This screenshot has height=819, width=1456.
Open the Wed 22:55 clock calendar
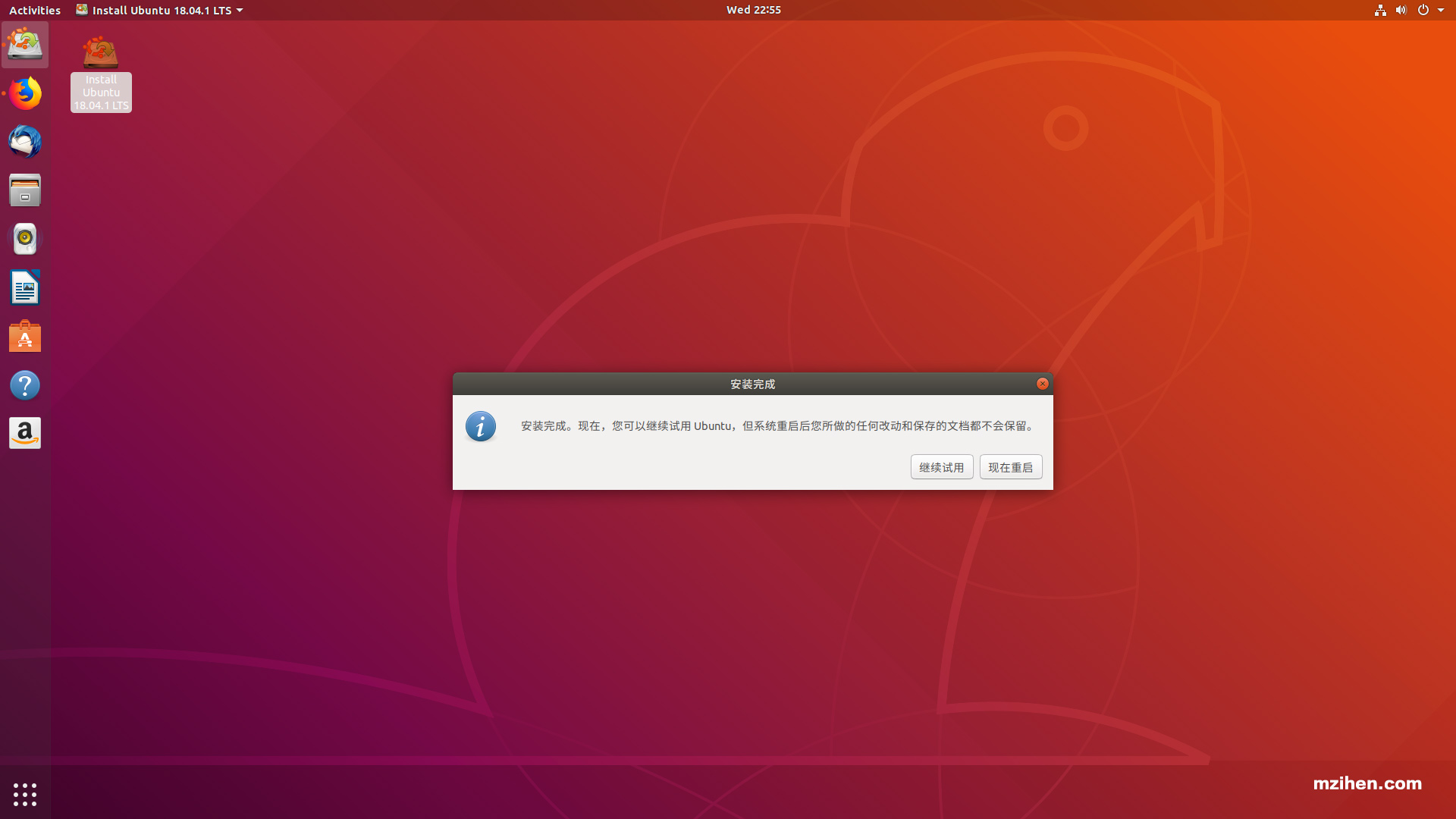point(753,10)
